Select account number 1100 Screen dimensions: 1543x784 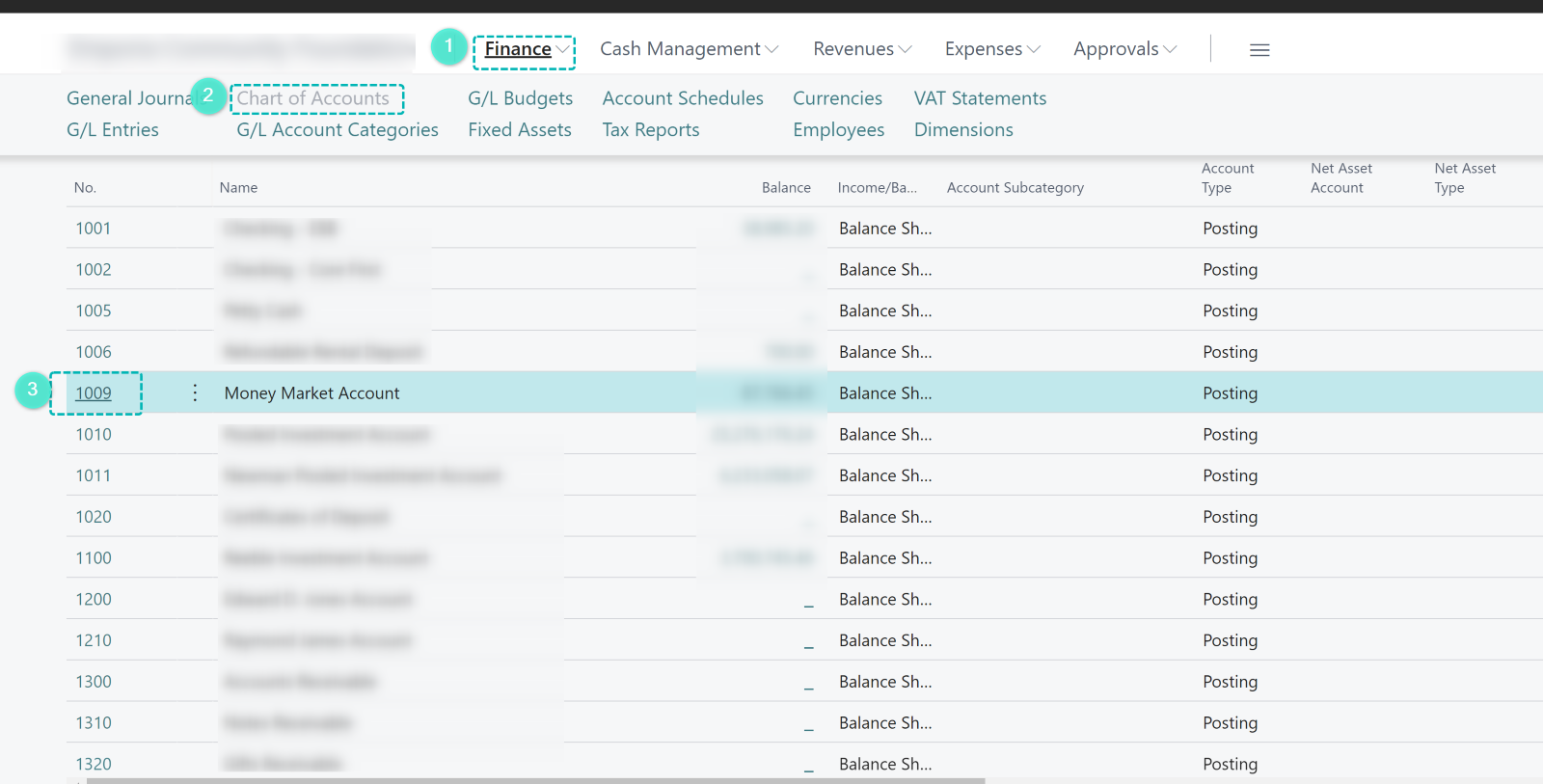94,557
